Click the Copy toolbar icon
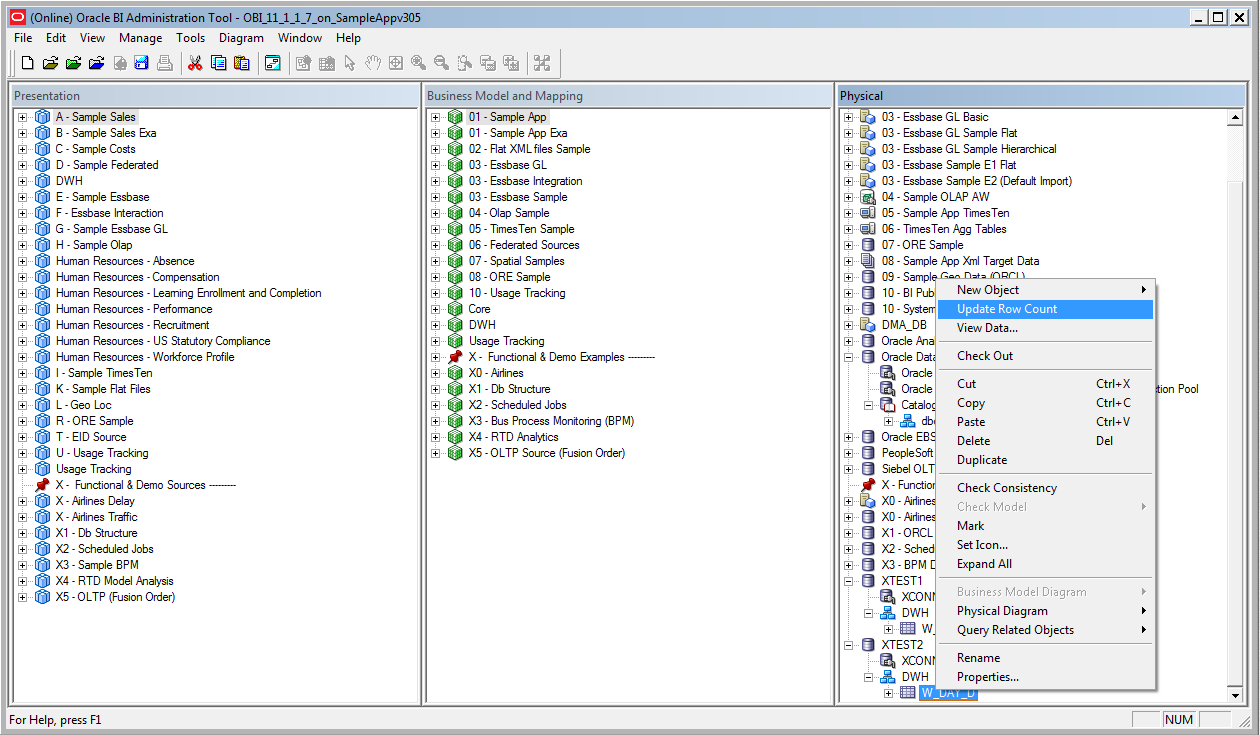Viewport: 1260px width, 735px height. (218, 63)
